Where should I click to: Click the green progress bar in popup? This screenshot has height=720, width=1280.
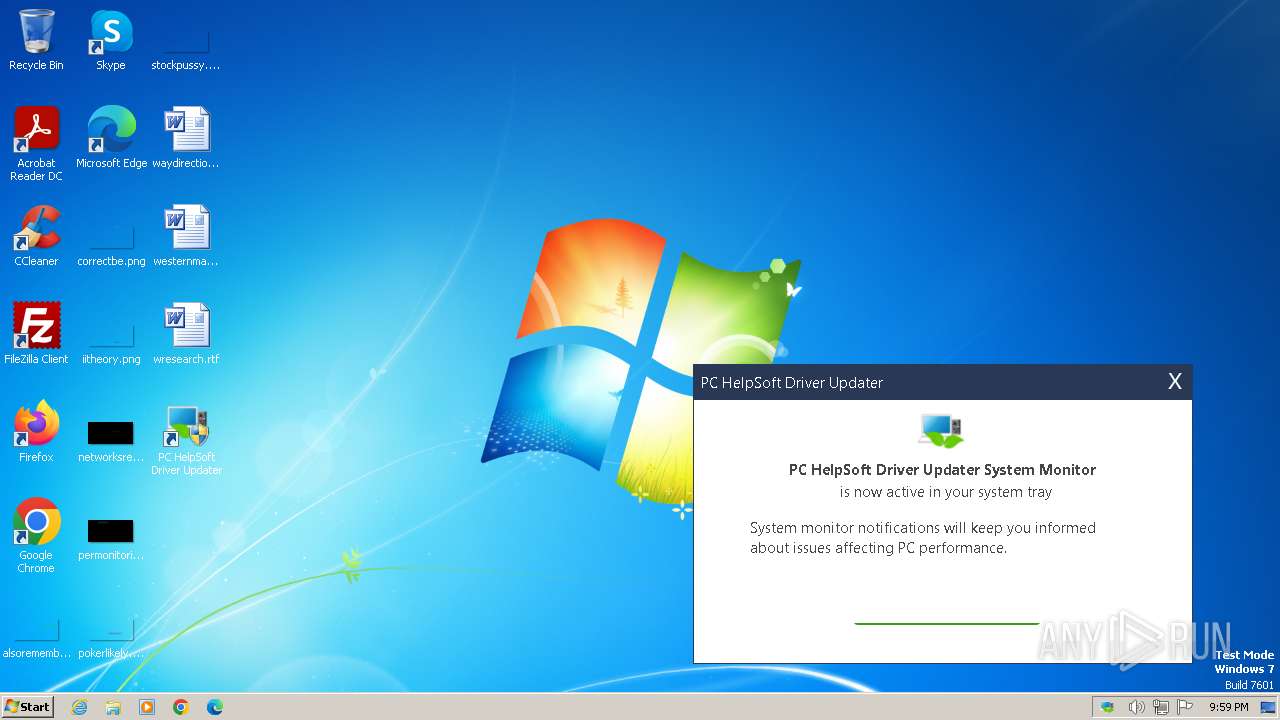coord(946,623)
